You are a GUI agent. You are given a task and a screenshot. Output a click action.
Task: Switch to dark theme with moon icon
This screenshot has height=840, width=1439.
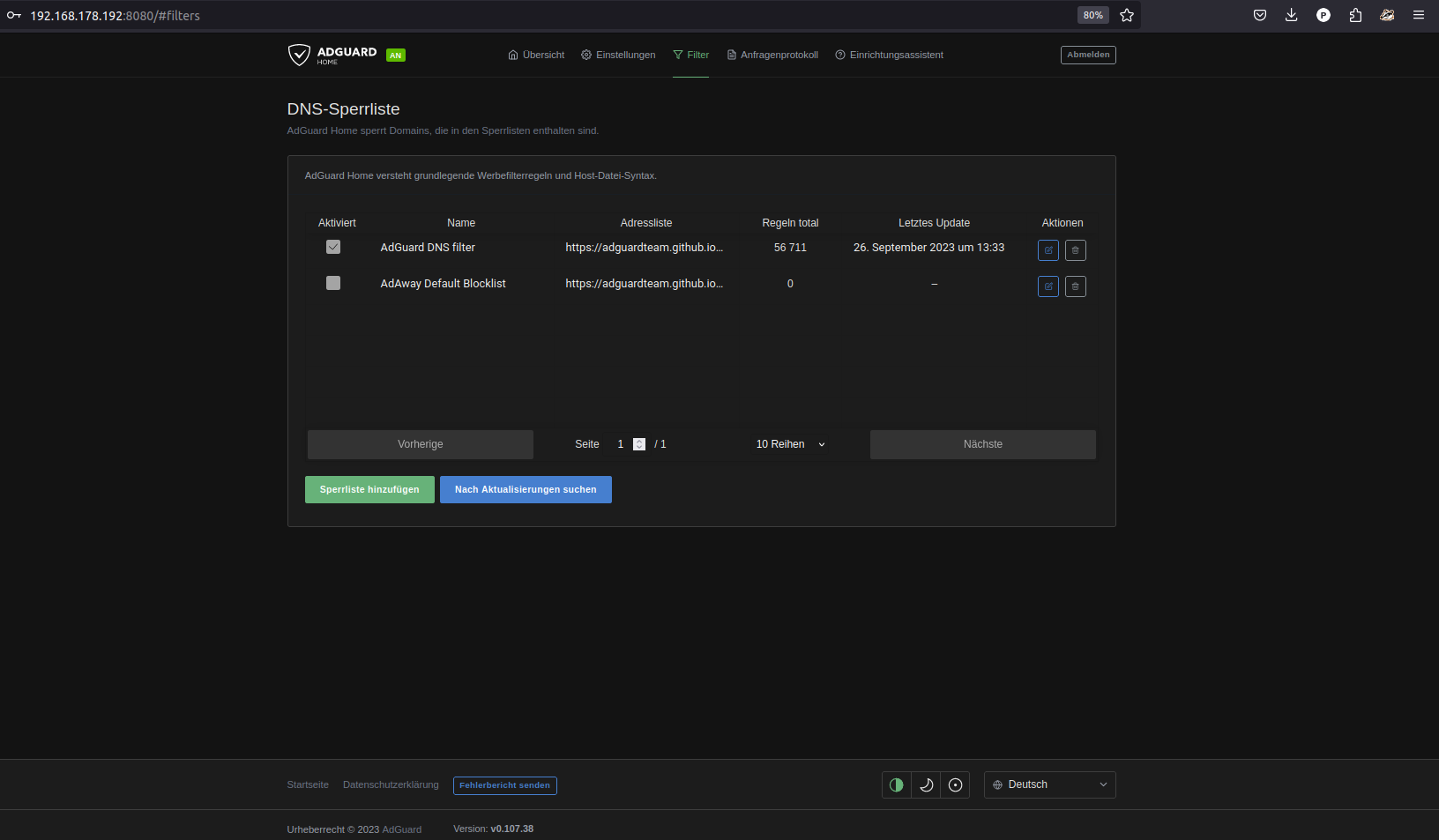pos(926,785)
